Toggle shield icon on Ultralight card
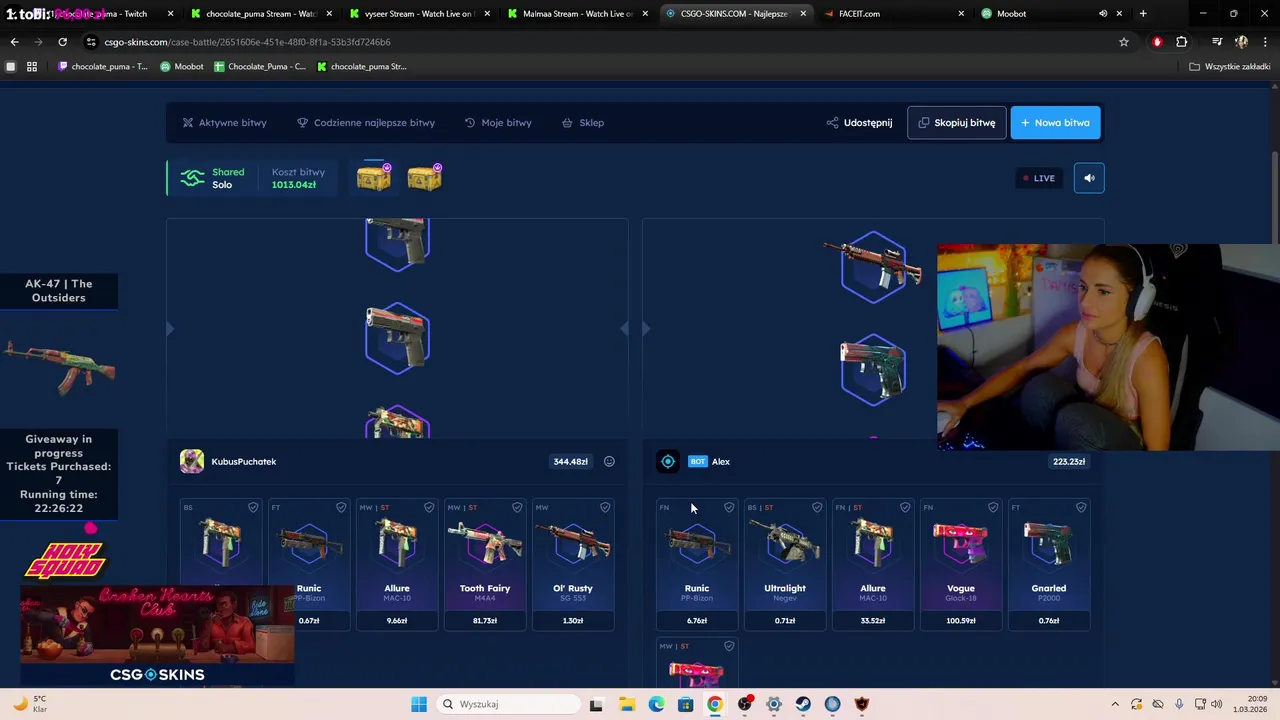 click(817, 508)
